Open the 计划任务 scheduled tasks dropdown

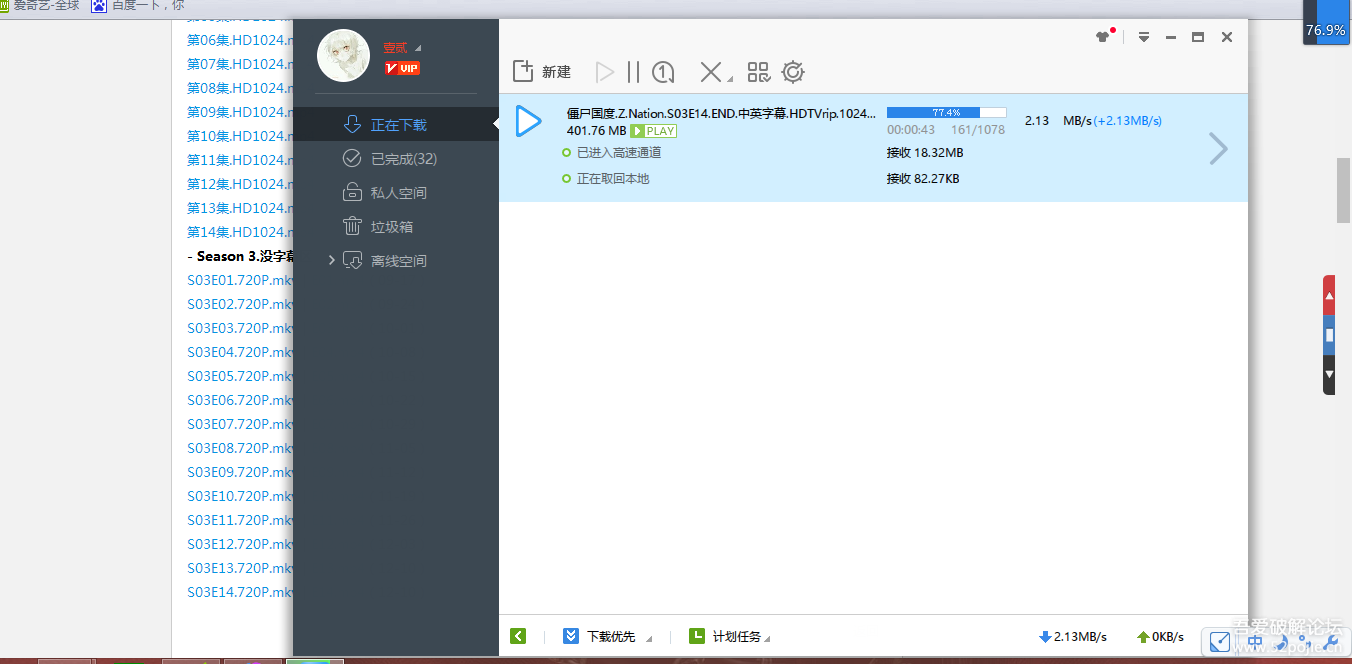732,636
